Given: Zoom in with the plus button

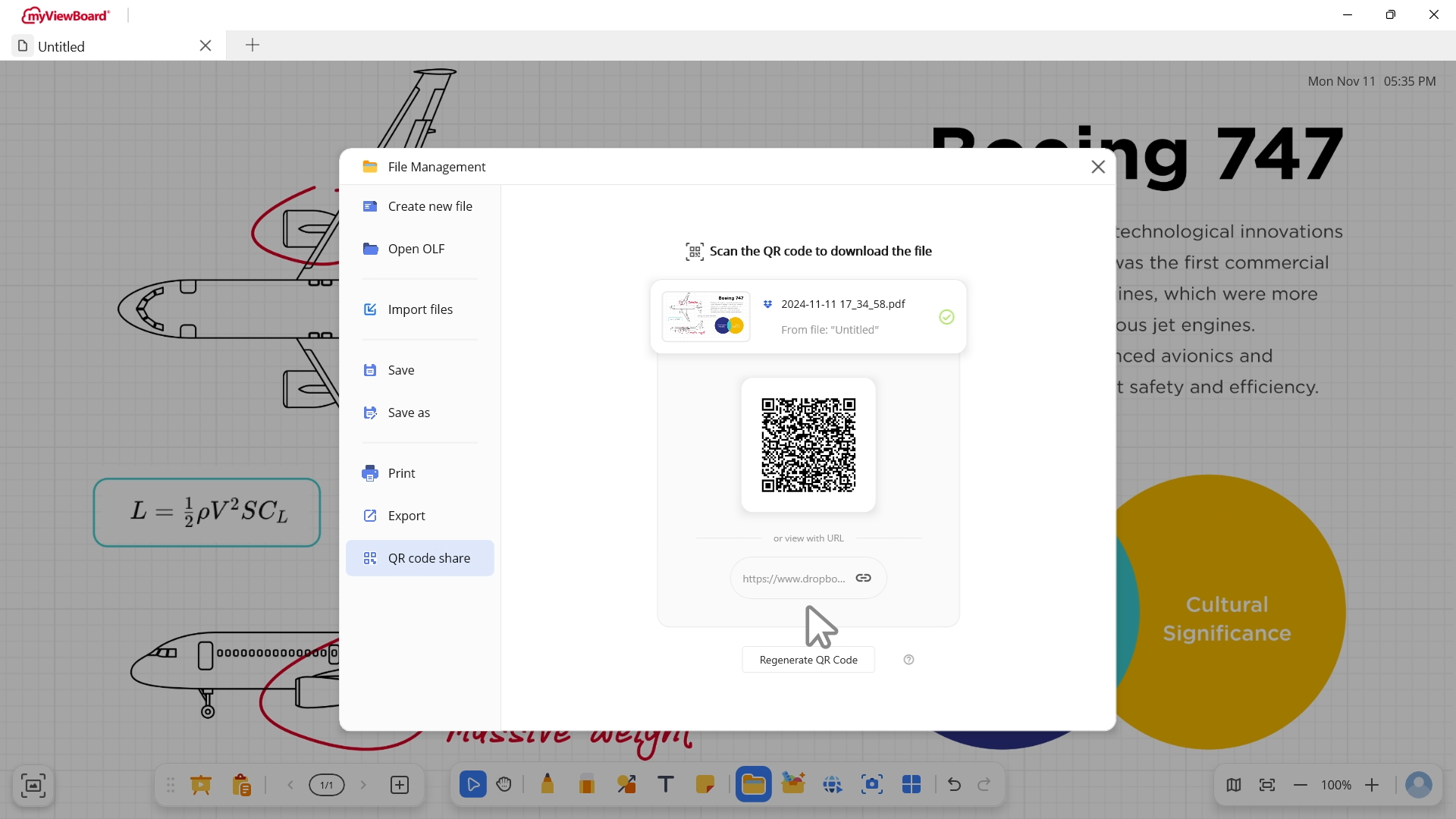Looking at the screenshot, I should [1372, 785].
